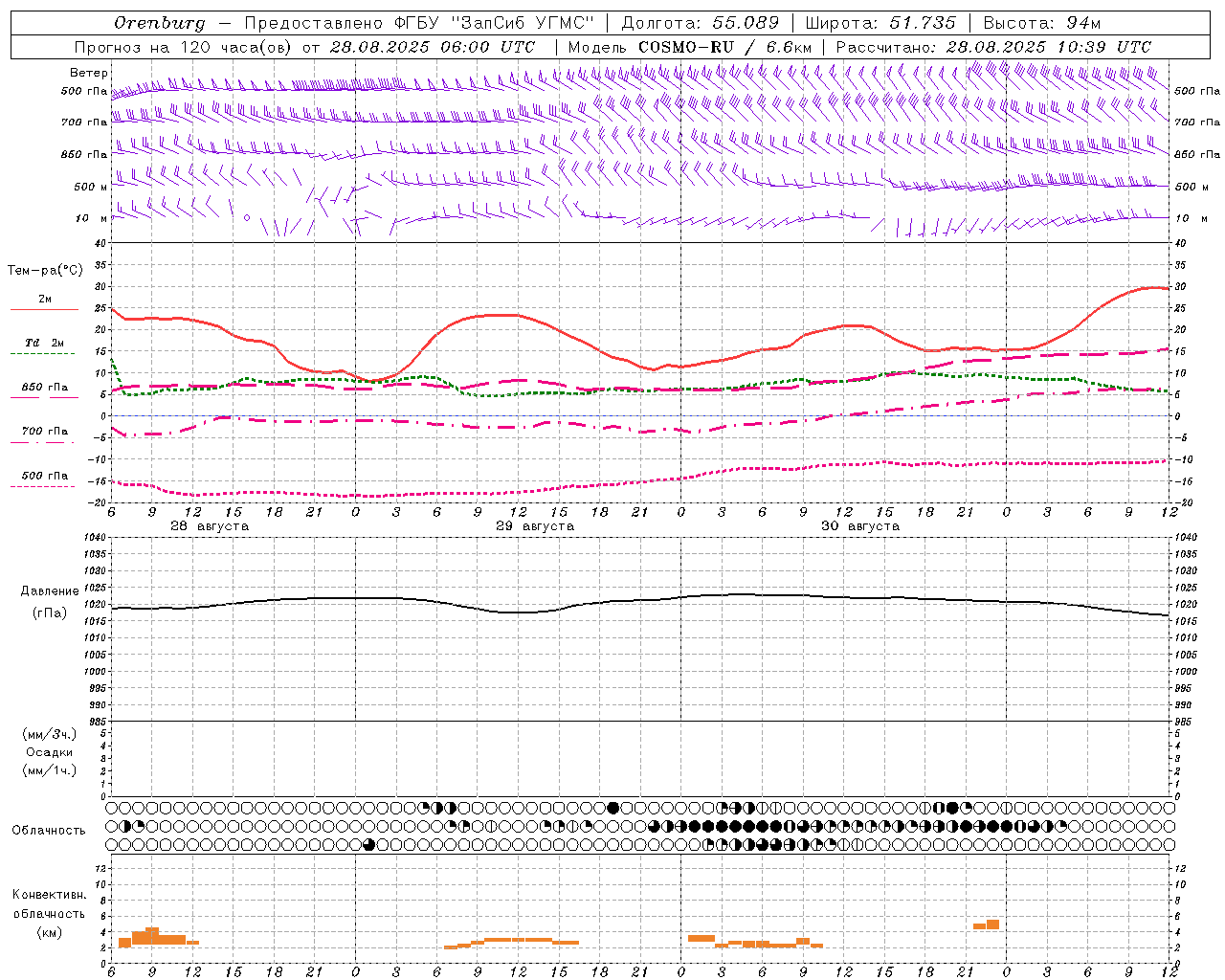Viewport: 1225px width, 980px height.
Task: Click the '850 гПа' temperature legend entry
Action: click(45, 388)
